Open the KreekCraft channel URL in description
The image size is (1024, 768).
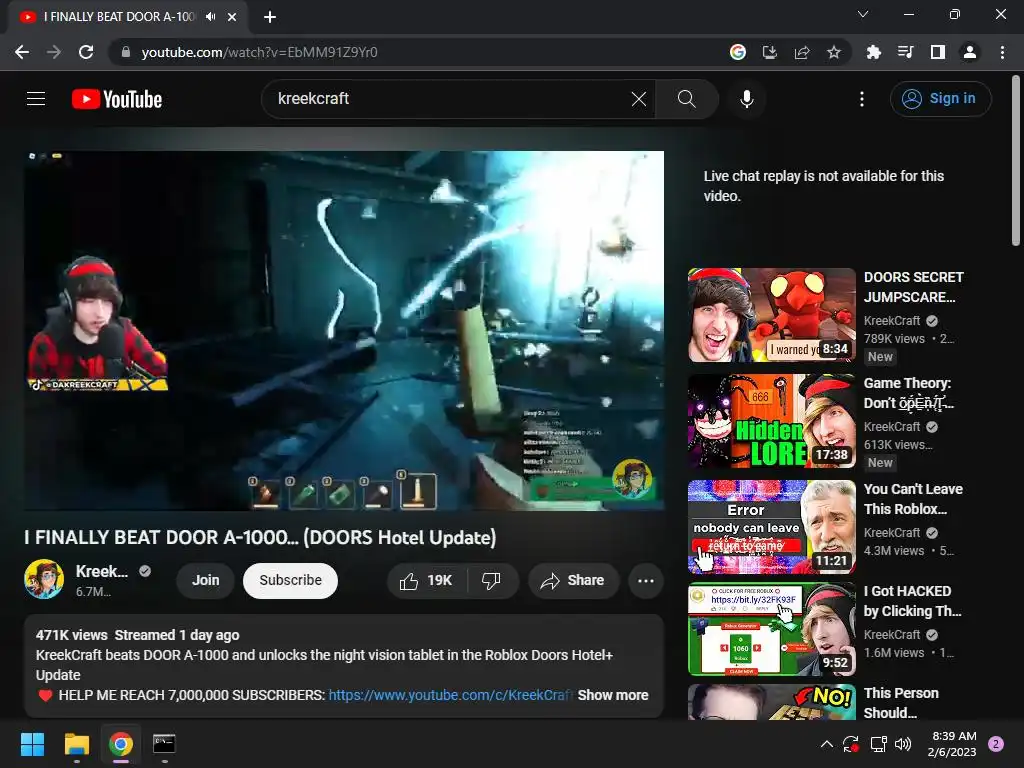pyautogui.click(x=451, y=696)
